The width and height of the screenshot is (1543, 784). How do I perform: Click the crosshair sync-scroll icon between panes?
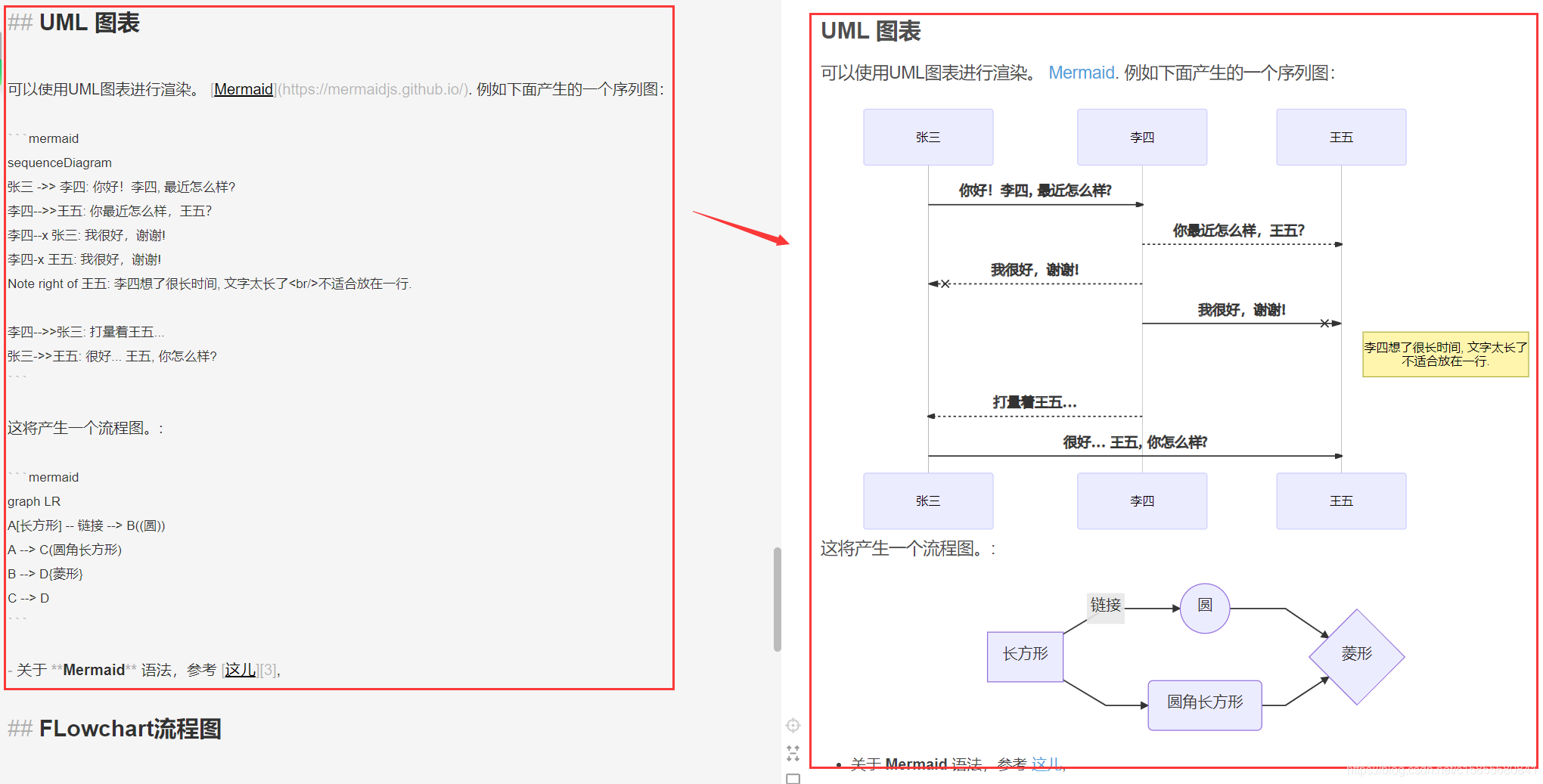[793, 726]
